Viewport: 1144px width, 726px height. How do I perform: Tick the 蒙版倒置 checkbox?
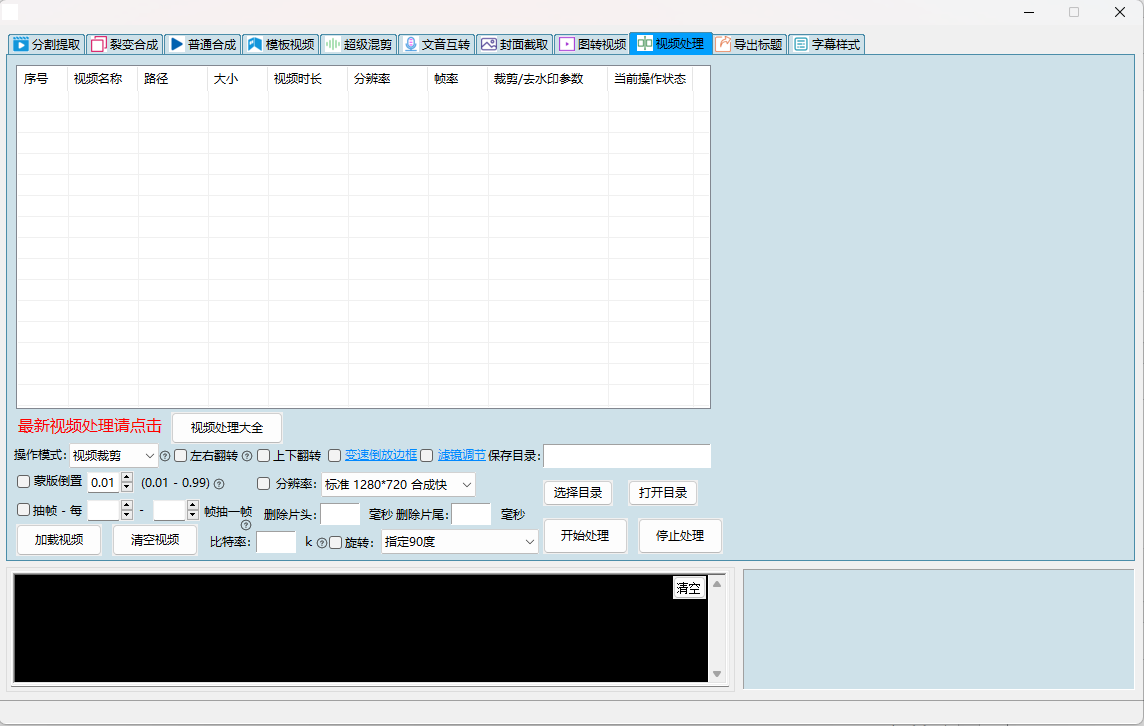24,482
